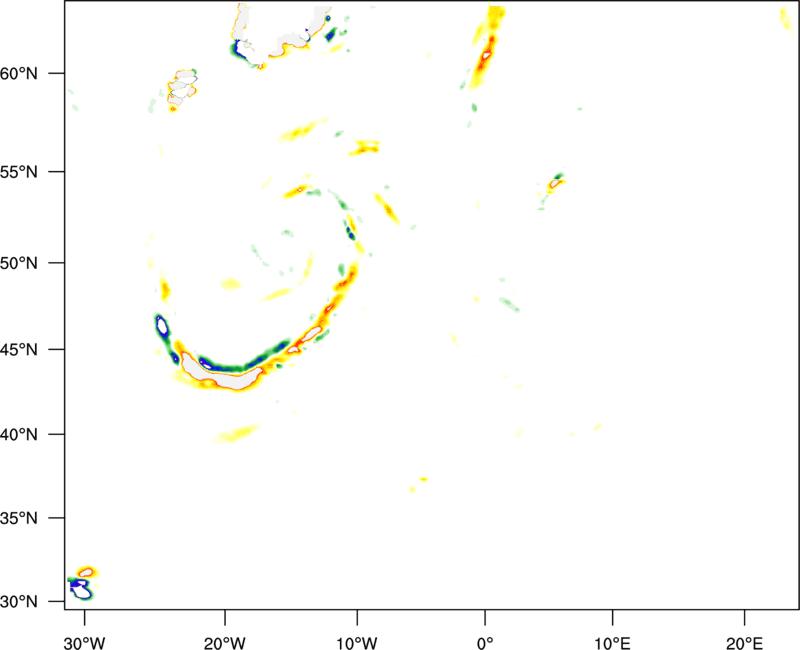Click the 10°W longitude label
Image resolution: width=800 pixels, height=650 pixels.
357,643
